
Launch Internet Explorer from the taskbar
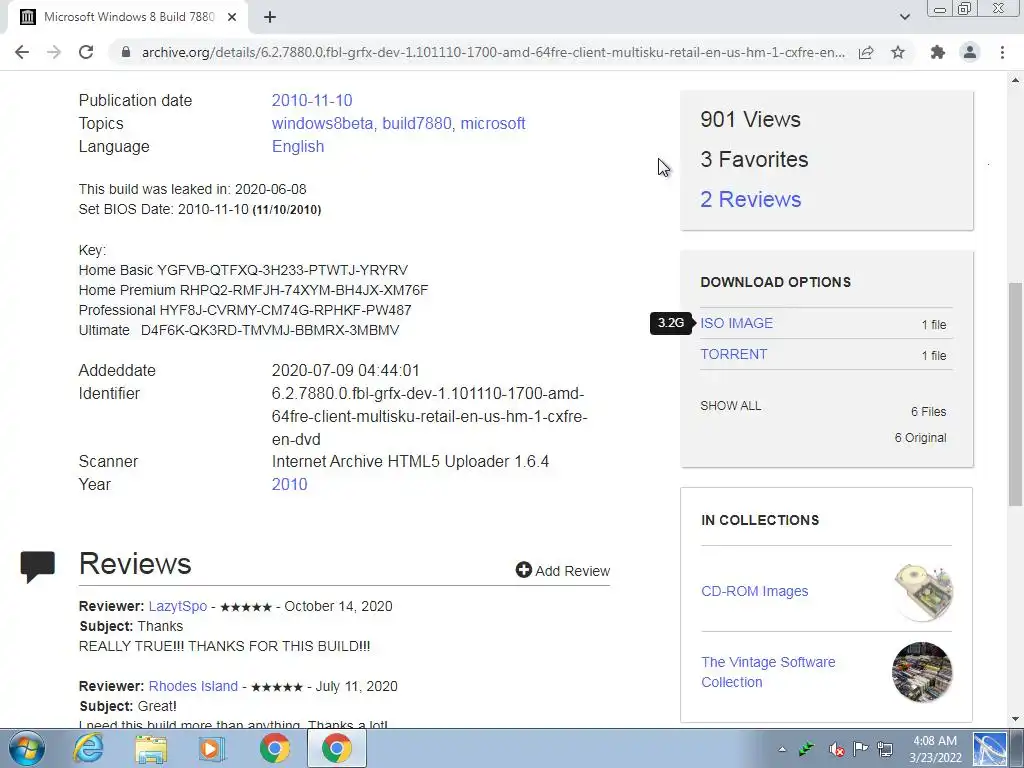88,748
